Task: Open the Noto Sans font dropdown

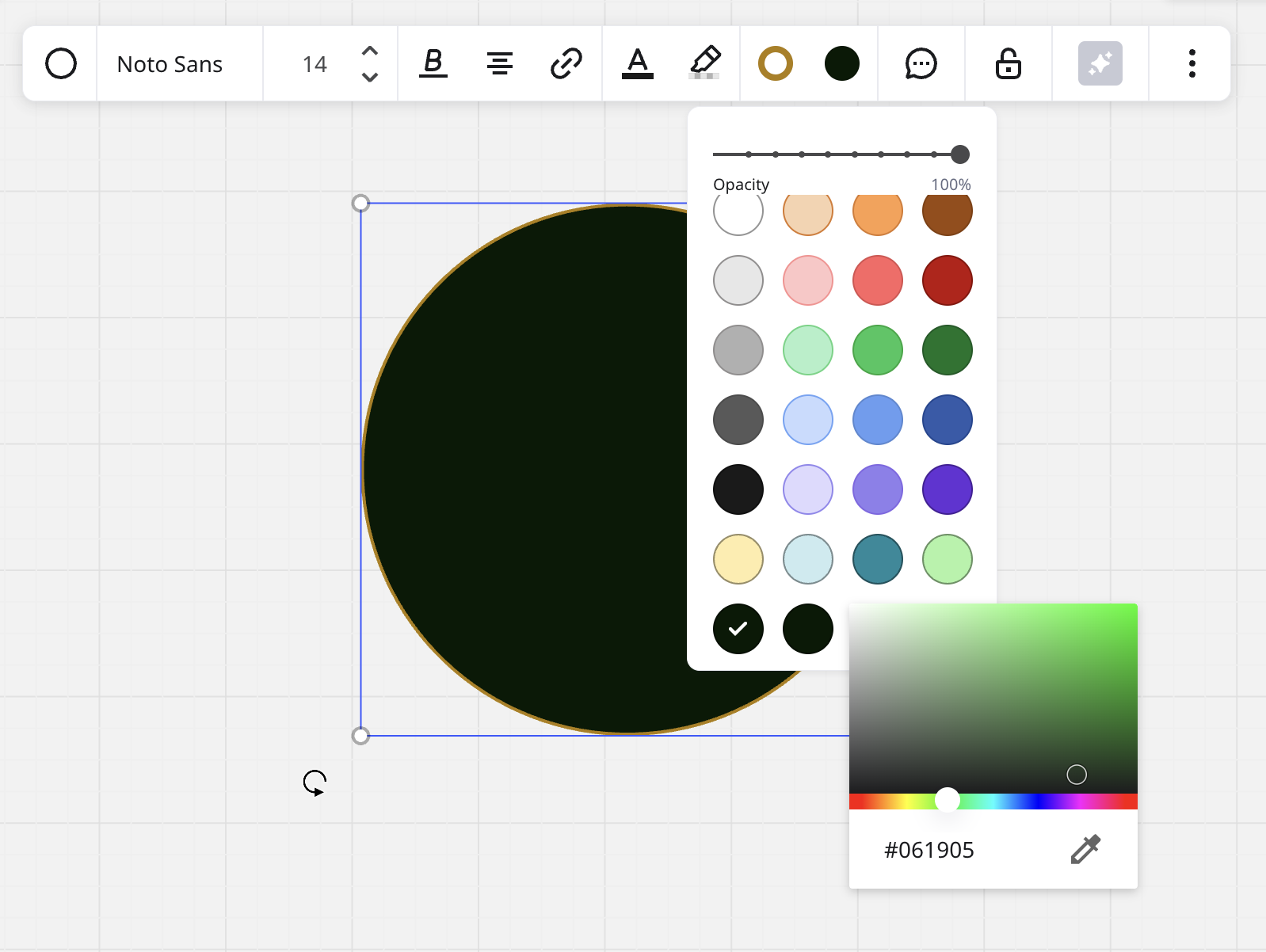Action: coord(170,64)
